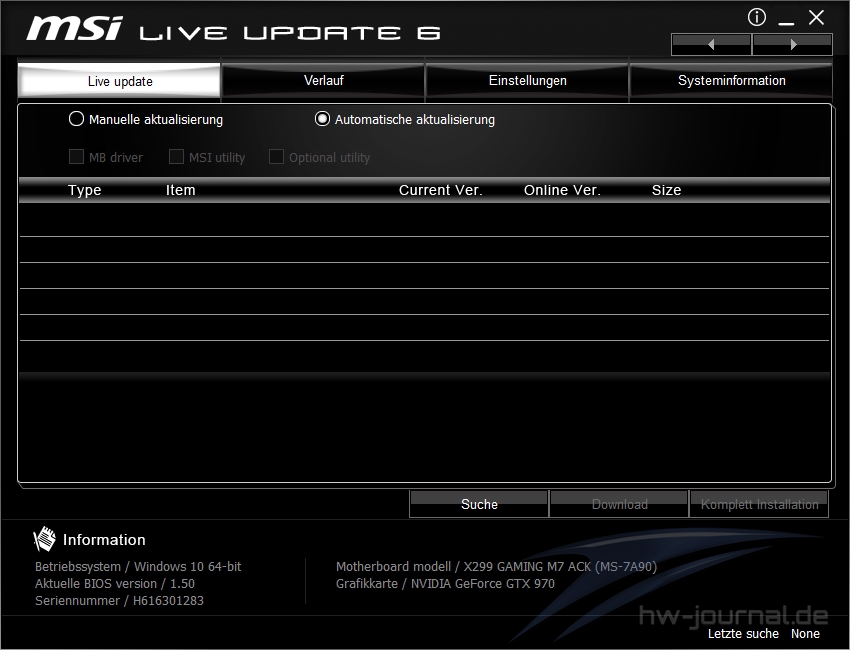850x650 pixels.
Task: Click the Type column header
Action: tap(85, 190)
